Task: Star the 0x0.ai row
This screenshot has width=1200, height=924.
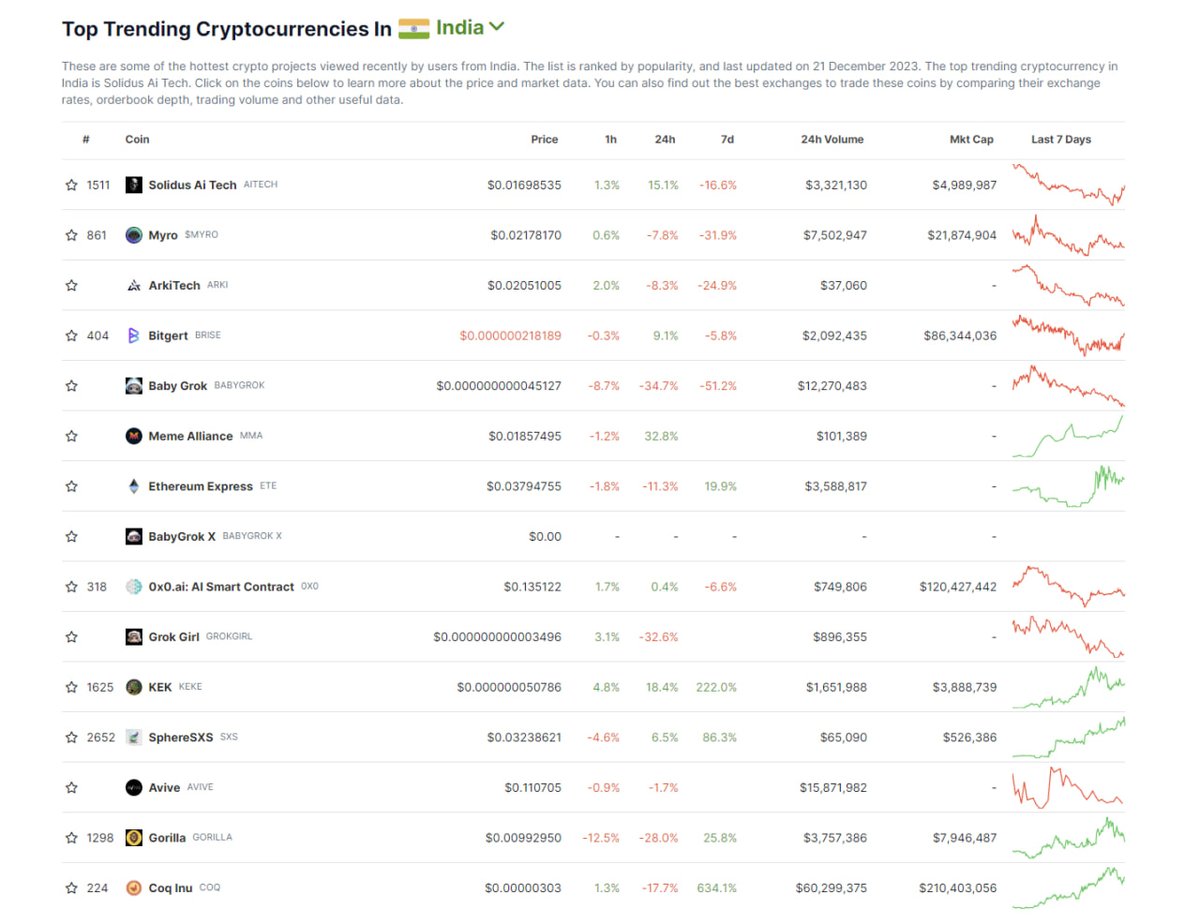Action: [x=71, y=587]
